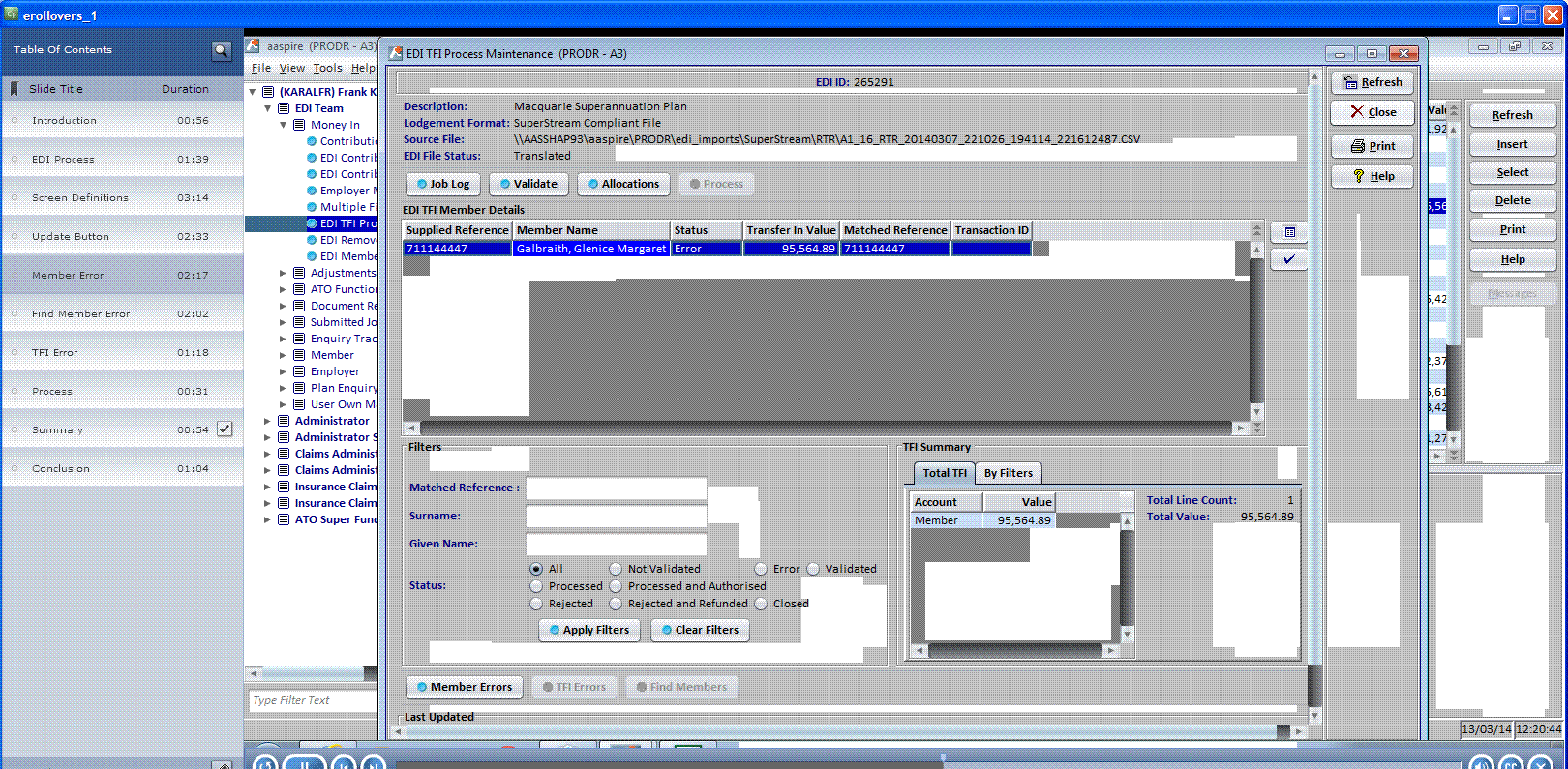Click the volume icon in the playback bar
Image resolution: width=1568 pixels, height=769 pixels.
click(x=1481, y=763)
